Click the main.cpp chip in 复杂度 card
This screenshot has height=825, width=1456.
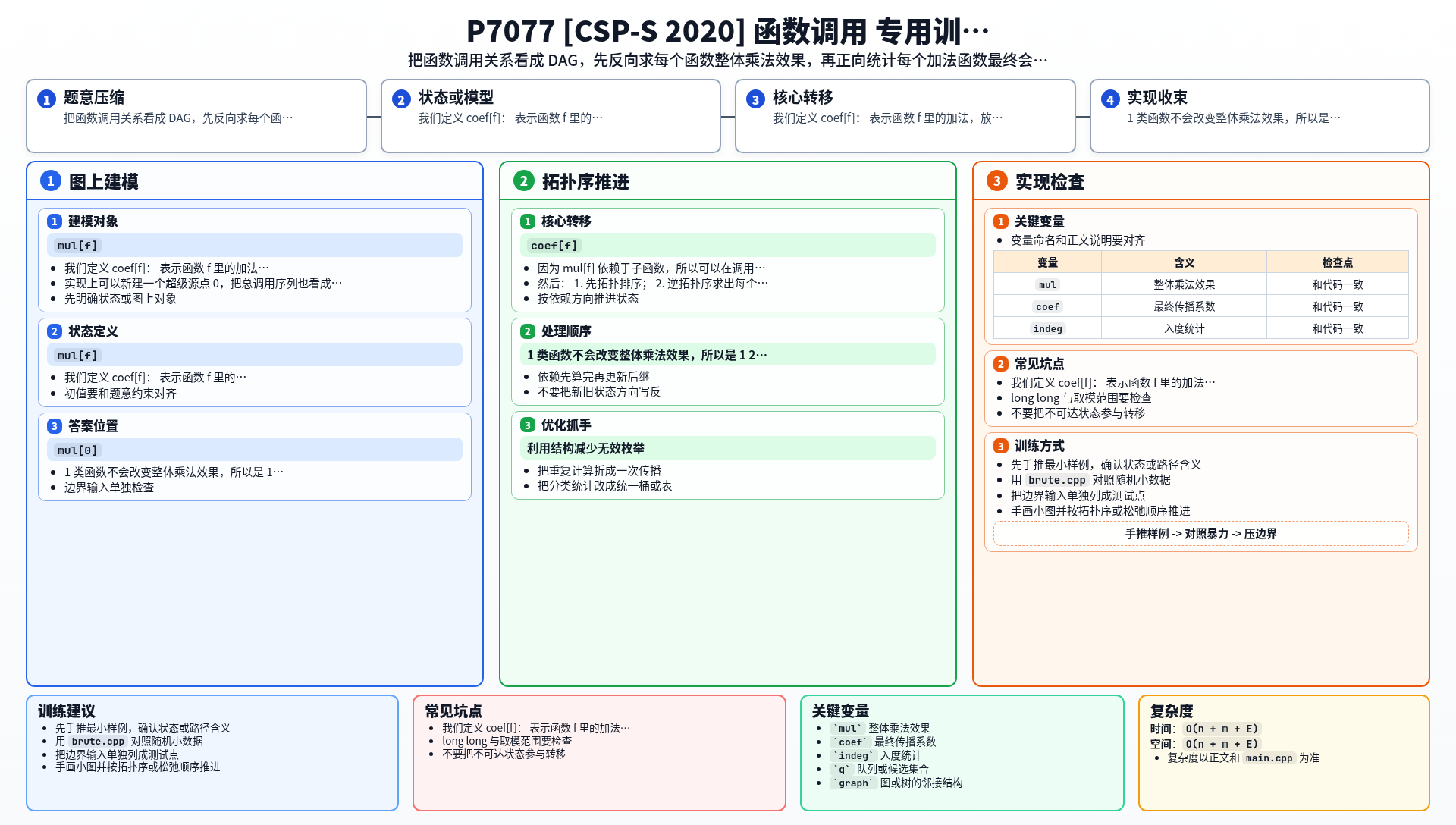1269,758
